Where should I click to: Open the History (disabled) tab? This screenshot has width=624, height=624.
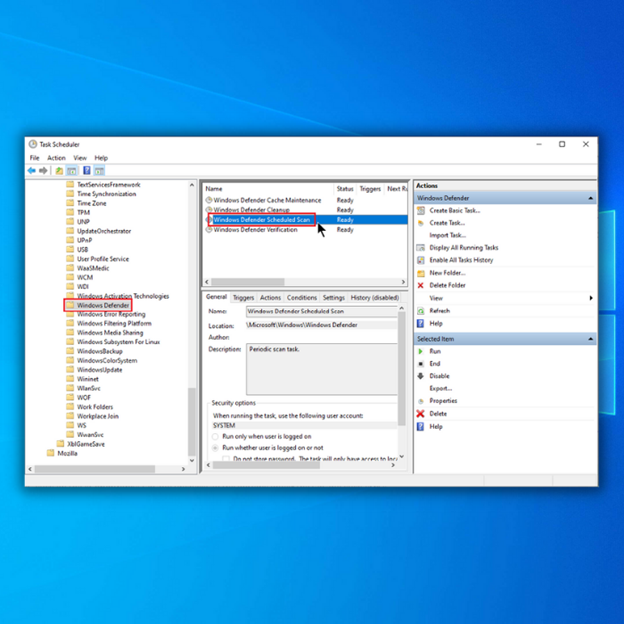pyautogui.click(x=374, y=297)
